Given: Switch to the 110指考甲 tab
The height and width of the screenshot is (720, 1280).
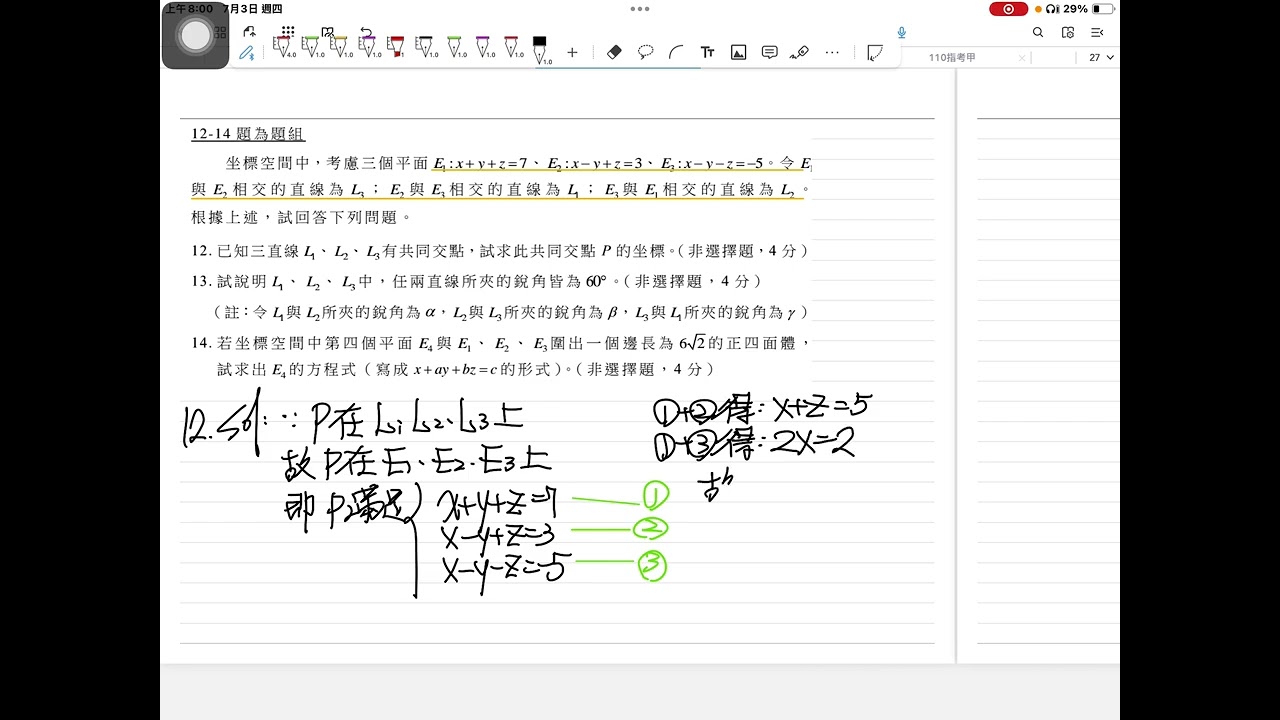Looking at the screenshot, I should pos(952,58).
